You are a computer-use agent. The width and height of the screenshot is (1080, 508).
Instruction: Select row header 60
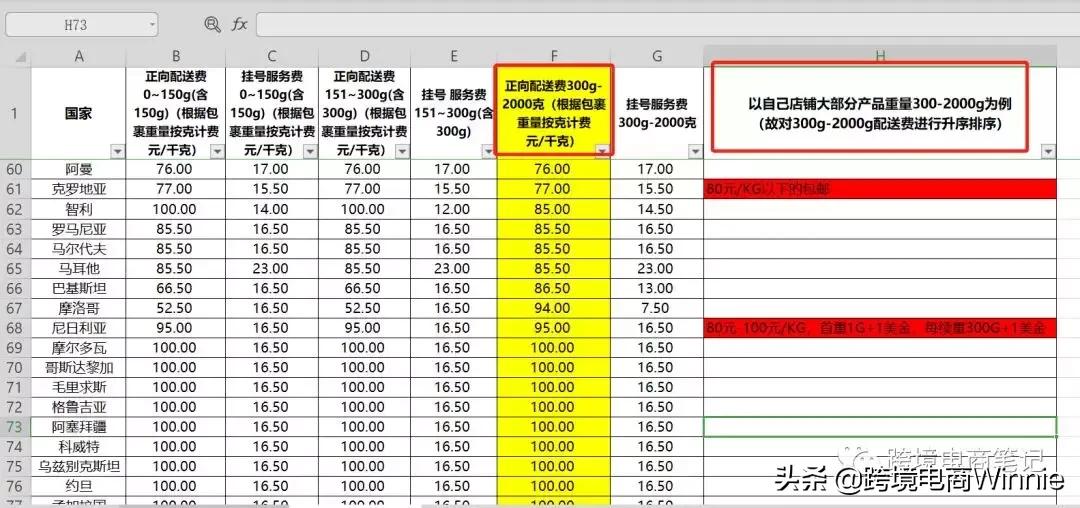pos(15,169)
